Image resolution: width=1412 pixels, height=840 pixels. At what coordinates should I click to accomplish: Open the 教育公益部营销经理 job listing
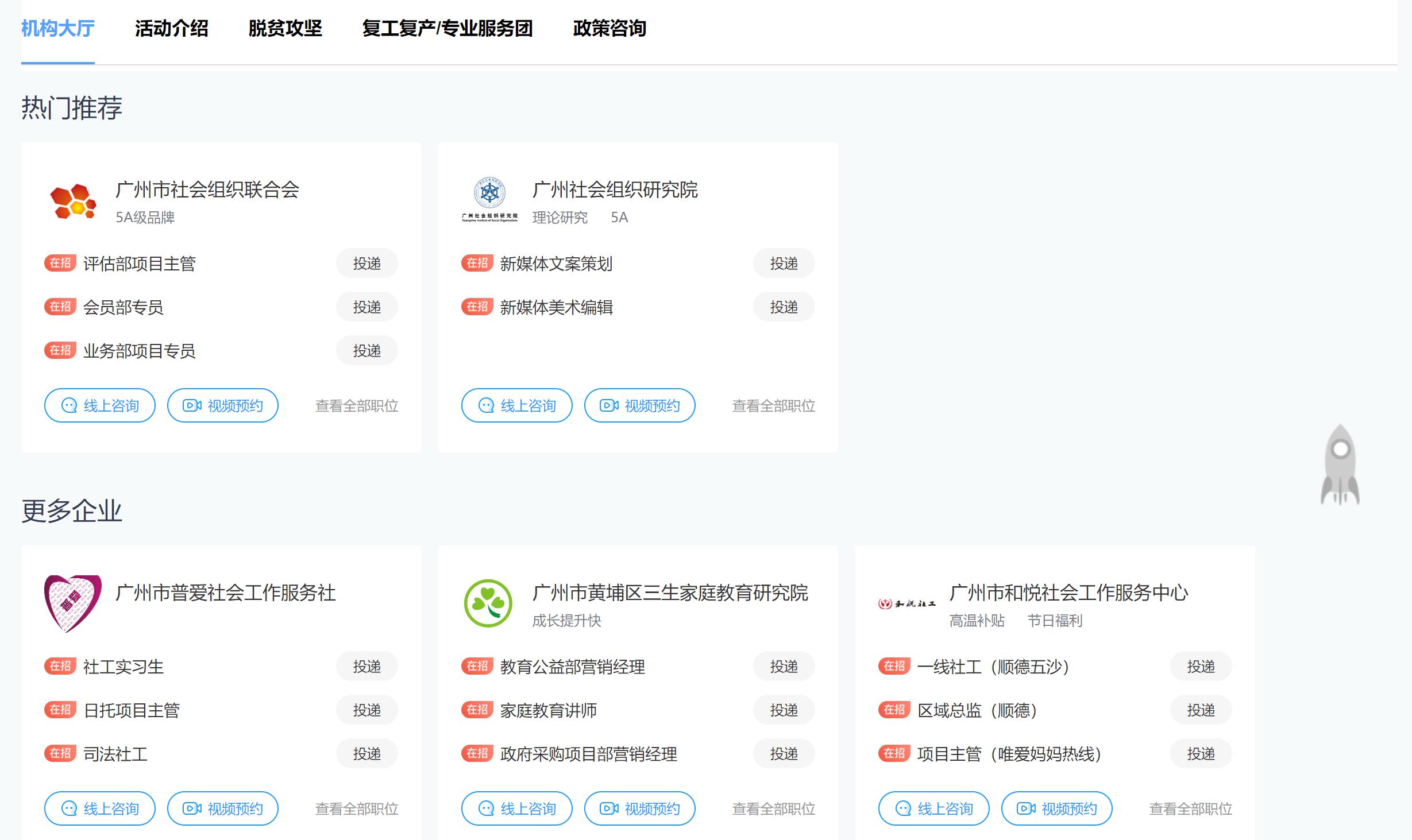click(573, 667)
